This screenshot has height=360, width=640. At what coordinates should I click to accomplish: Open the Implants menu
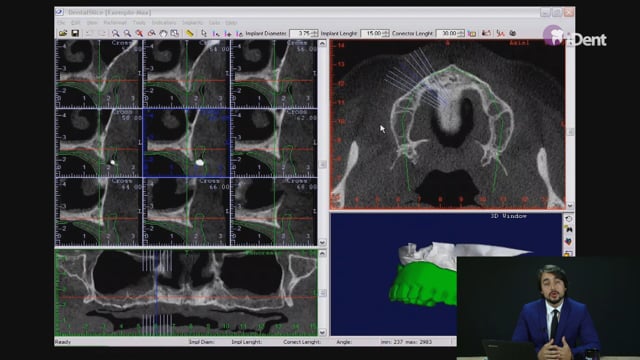pyautogui.click(x=193, y=22)
